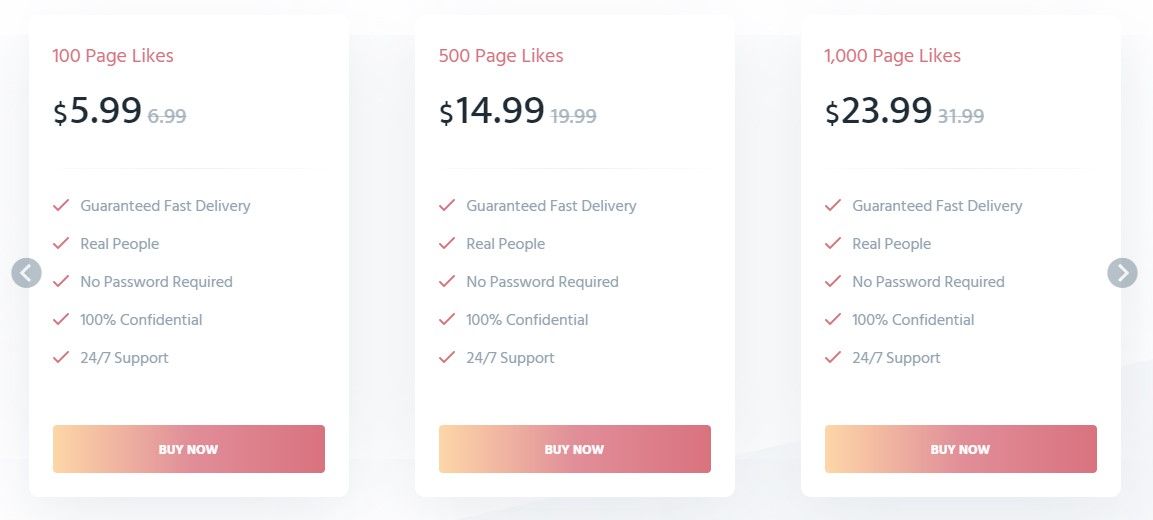The image size is (1153, 520).
Task: Click the crossed-out 6.99 price
Action: (x=167, y=116)
